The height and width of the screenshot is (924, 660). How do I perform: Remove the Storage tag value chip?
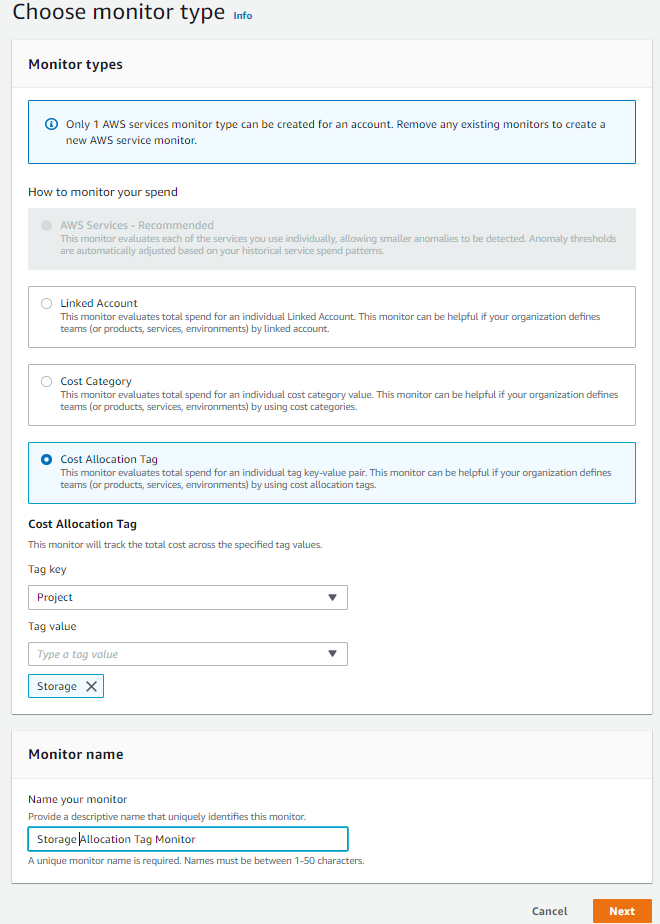coord(91,686)
